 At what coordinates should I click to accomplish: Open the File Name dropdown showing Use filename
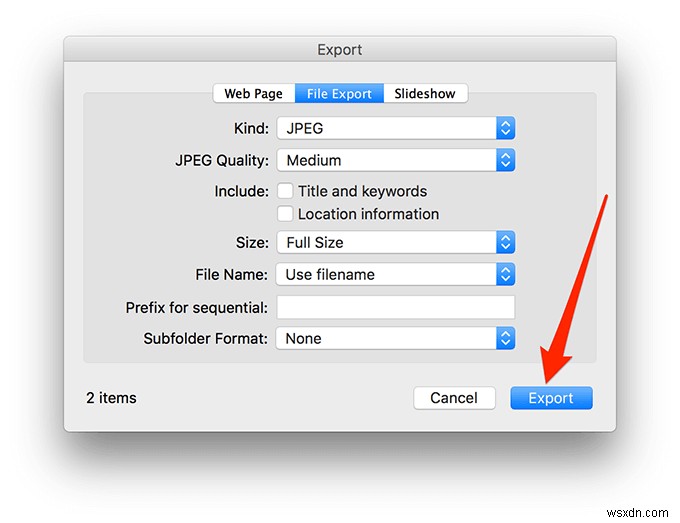pos(386,274)
